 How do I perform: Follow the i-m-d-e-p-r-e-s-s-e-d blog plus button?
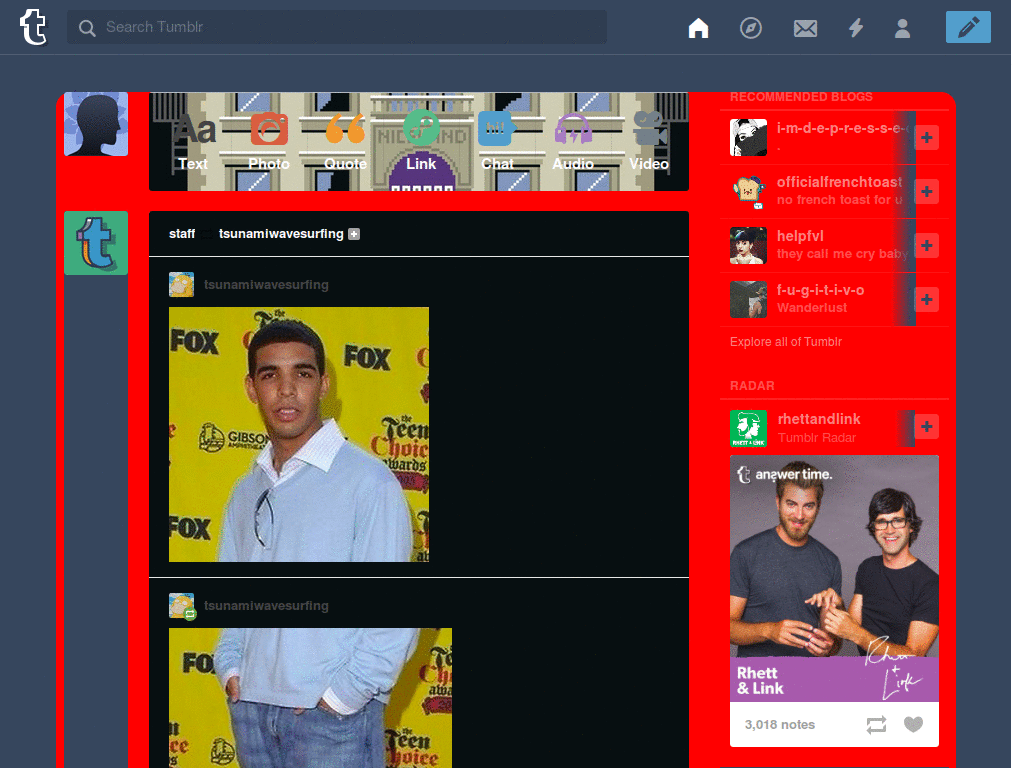tap(927, 137)
